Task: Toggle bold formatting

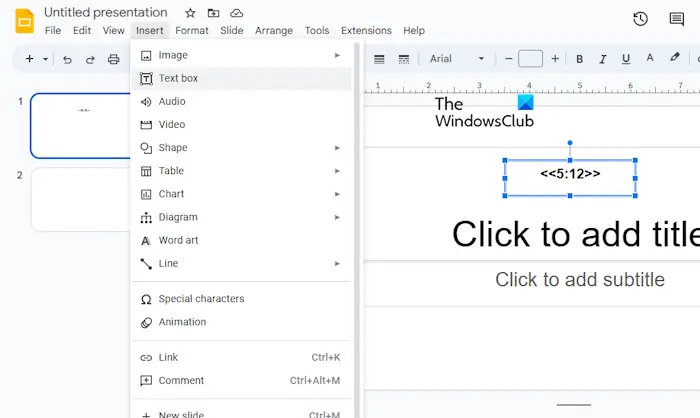Action: 579,59
